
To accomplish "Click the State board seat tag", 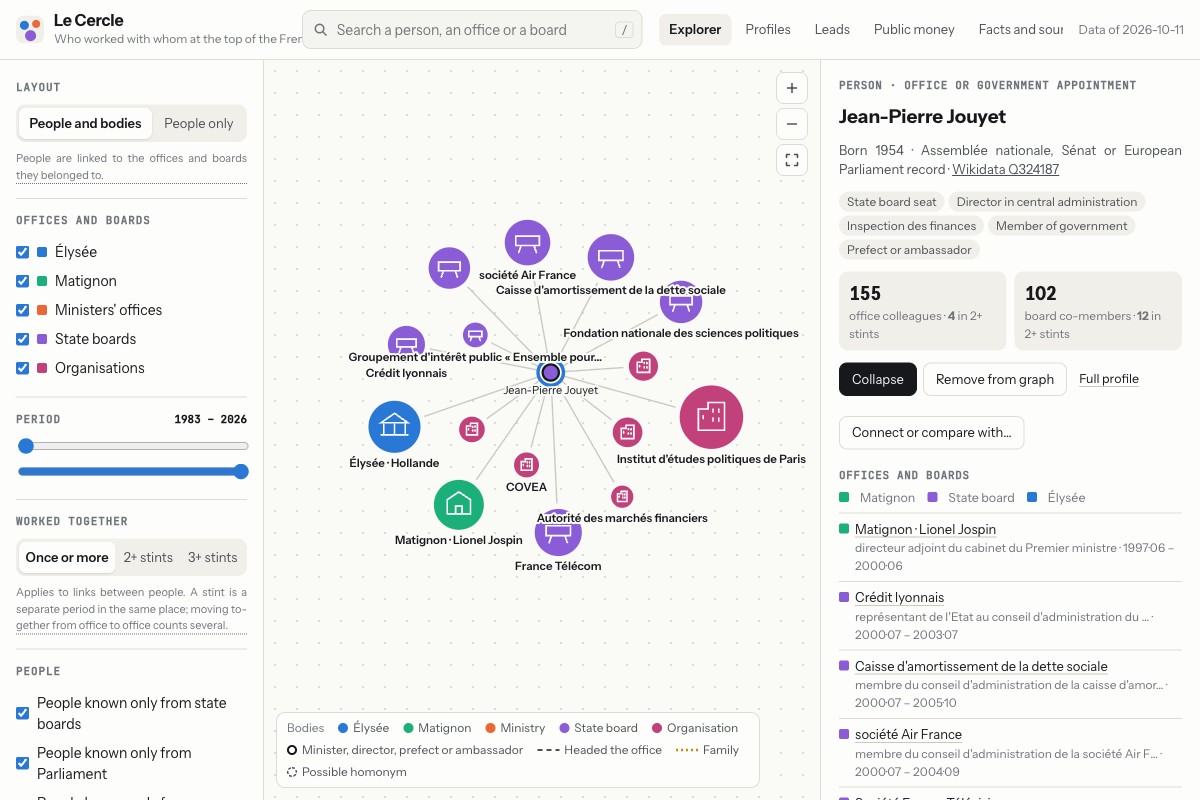I will click(892, 202).
